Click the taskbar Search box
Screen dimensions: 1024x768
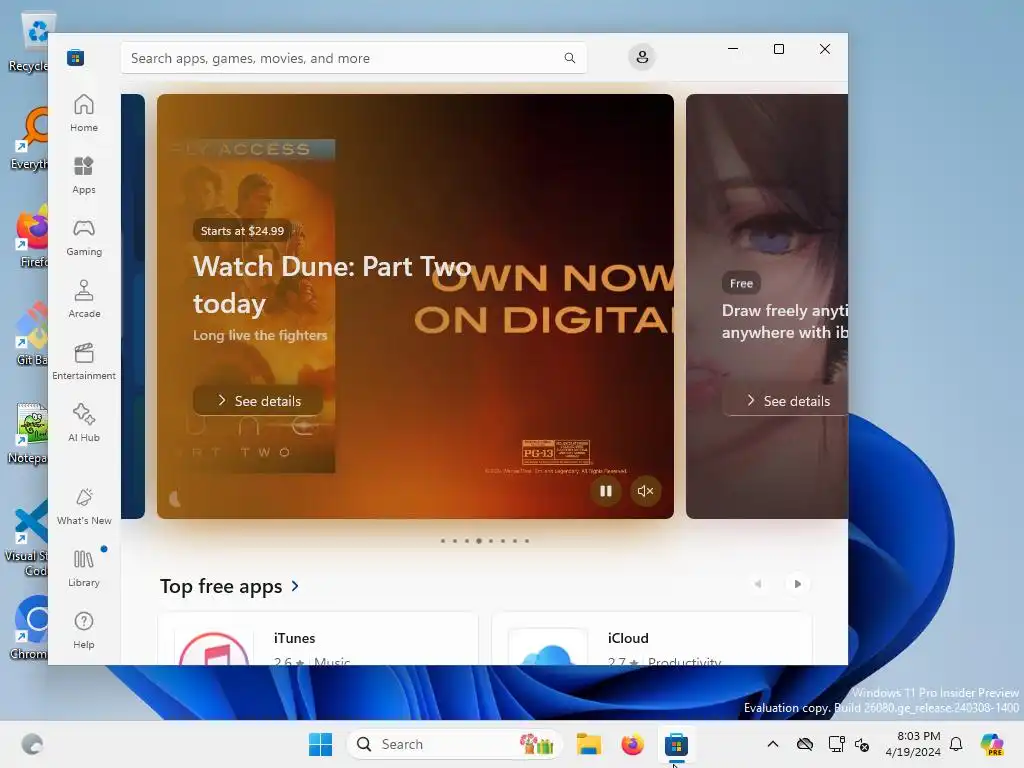point(455,744)
